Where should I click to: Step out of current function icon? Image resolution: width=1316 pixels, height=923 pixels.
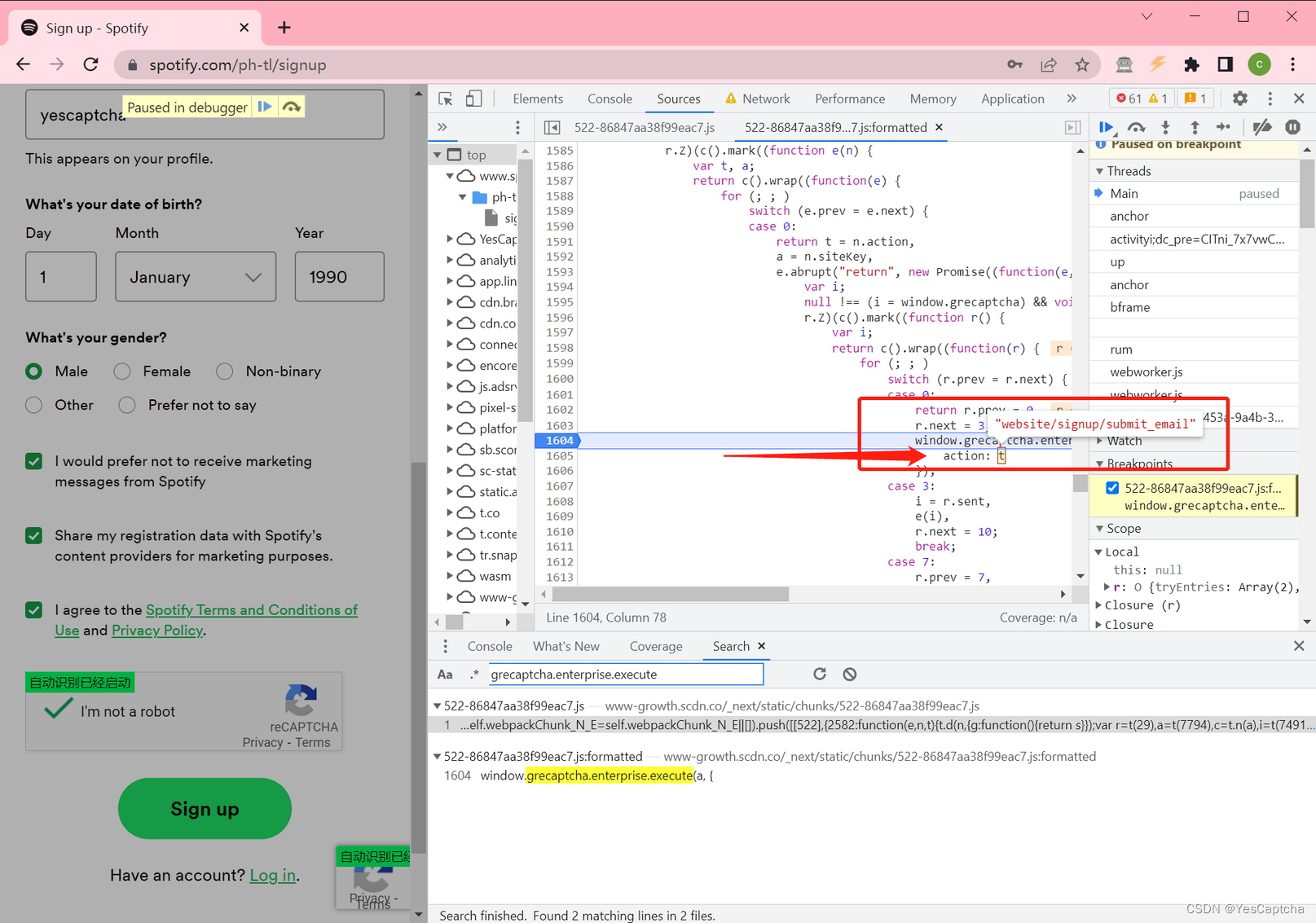(x=1195, y=127)
